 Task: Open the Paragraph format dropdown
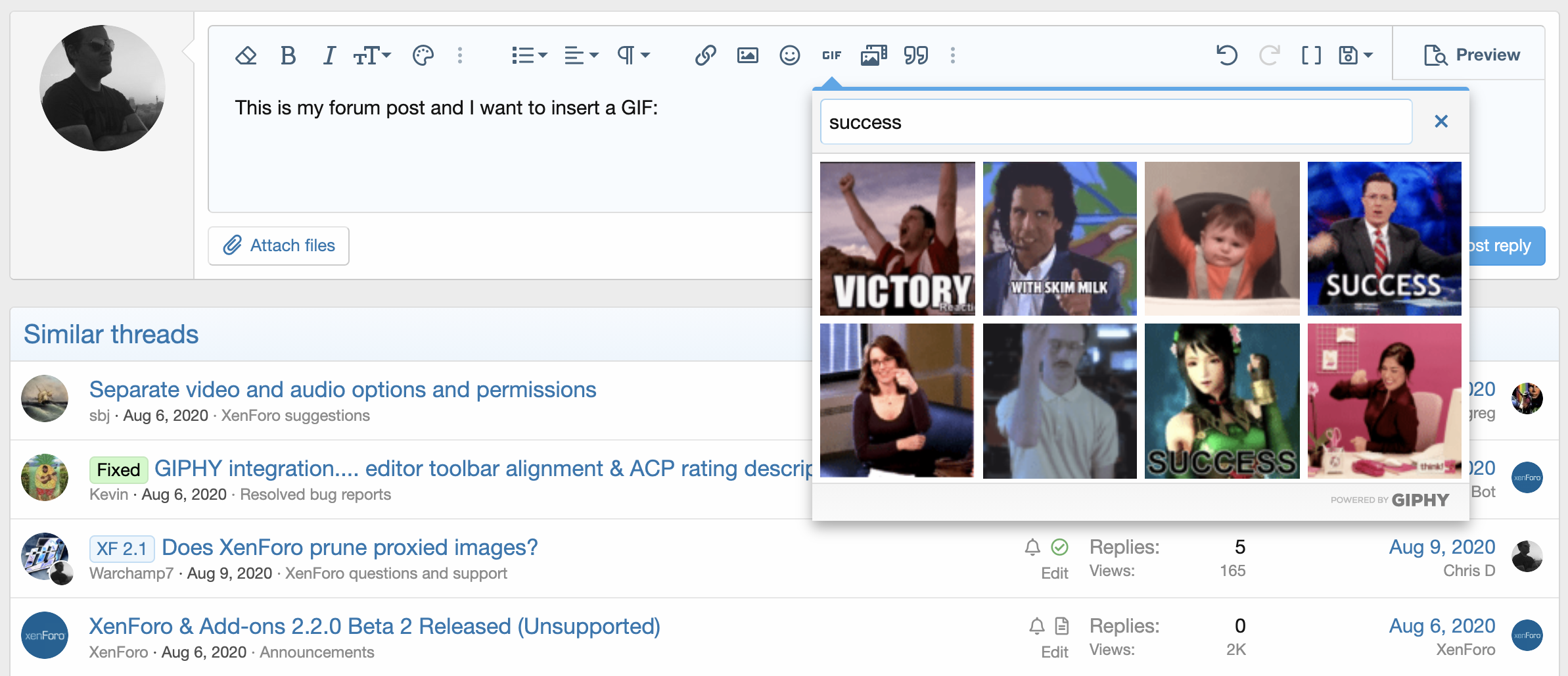(634, 55)
